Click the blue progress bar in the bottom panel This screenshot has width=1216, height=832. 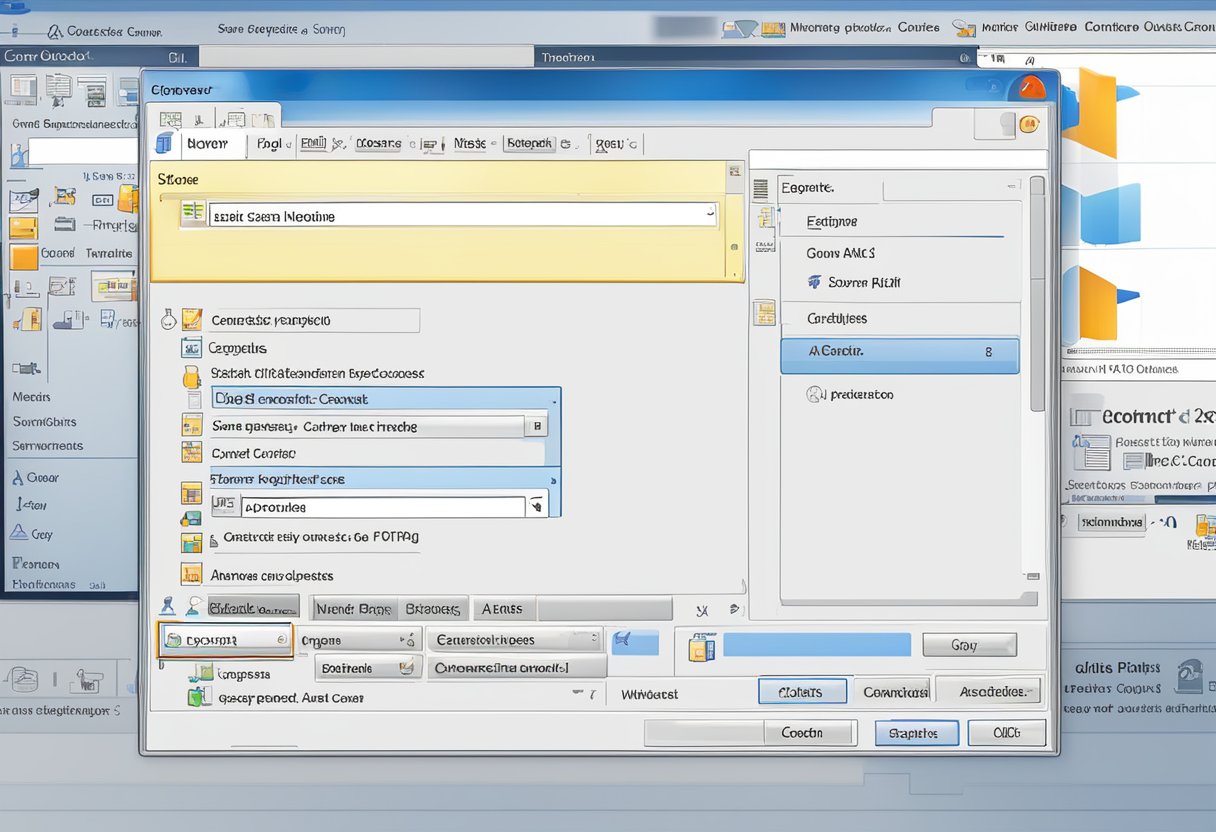tap(816, 645)
